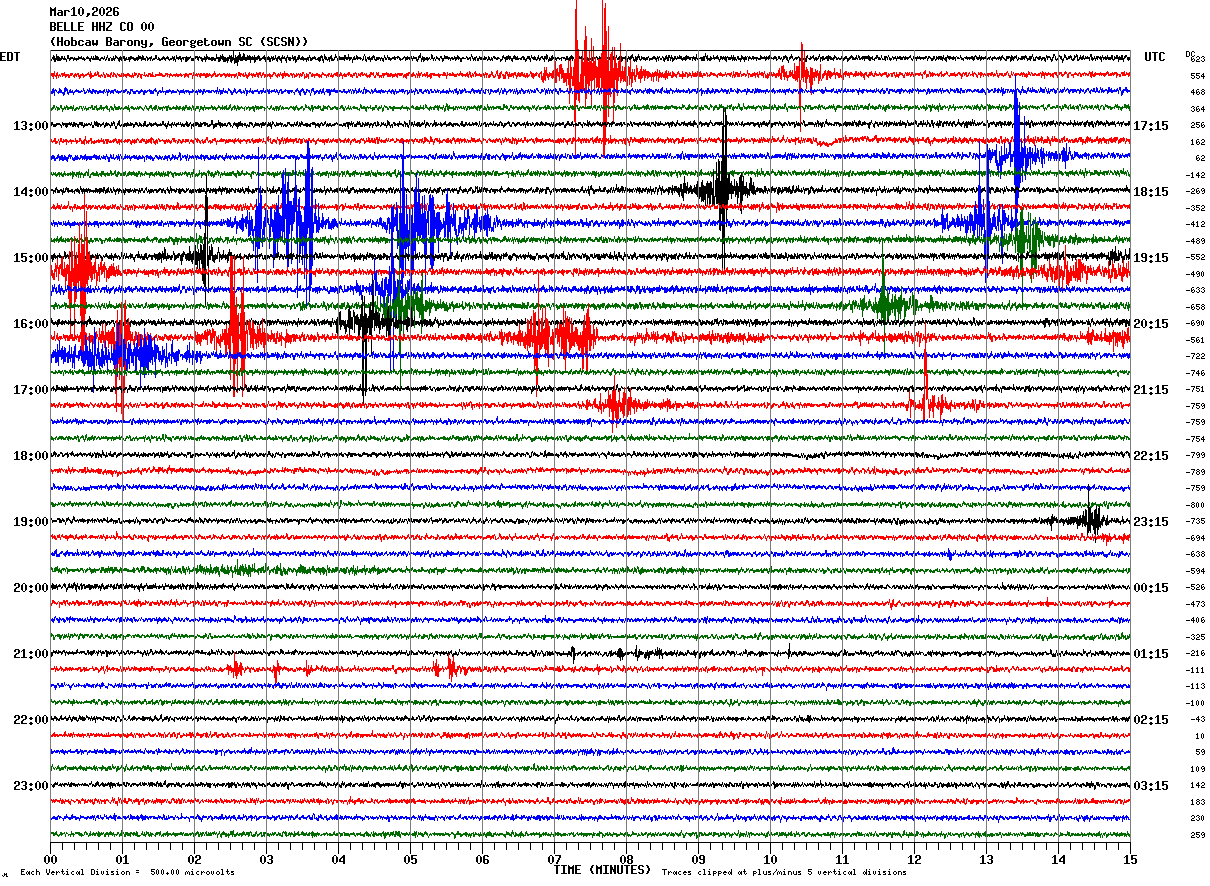Click the "EDT" timezone header
Image resolution: width=1210 pixels, height=886 pixels.
coord(10,57)
